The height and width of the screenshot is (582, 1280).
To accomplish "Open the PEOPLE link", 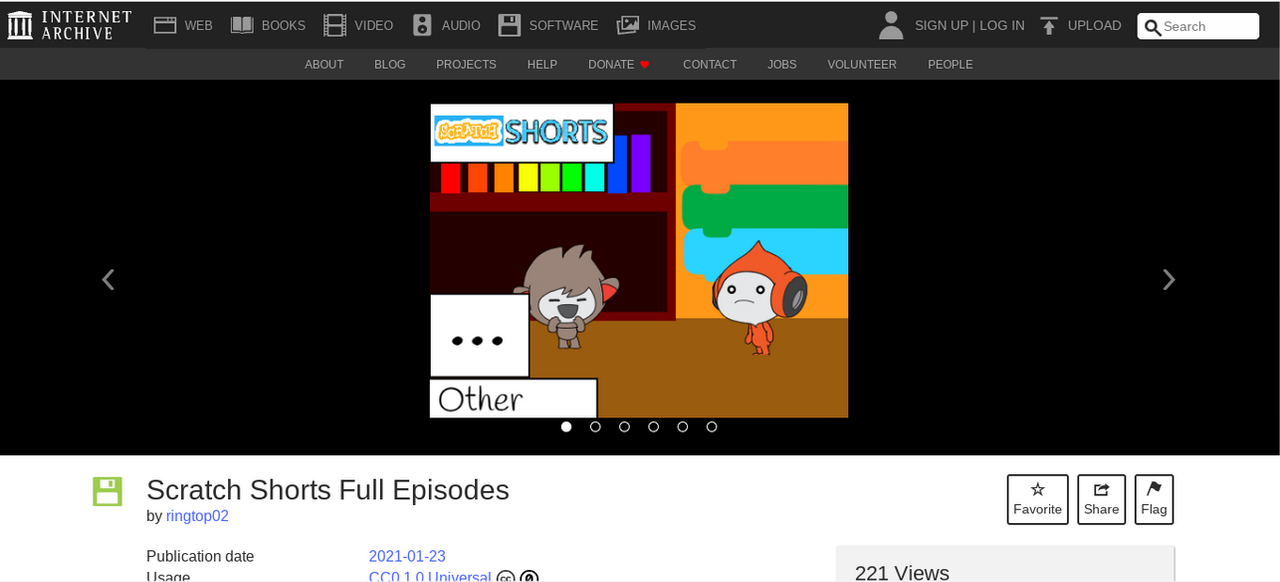I will tap(950, 65).
